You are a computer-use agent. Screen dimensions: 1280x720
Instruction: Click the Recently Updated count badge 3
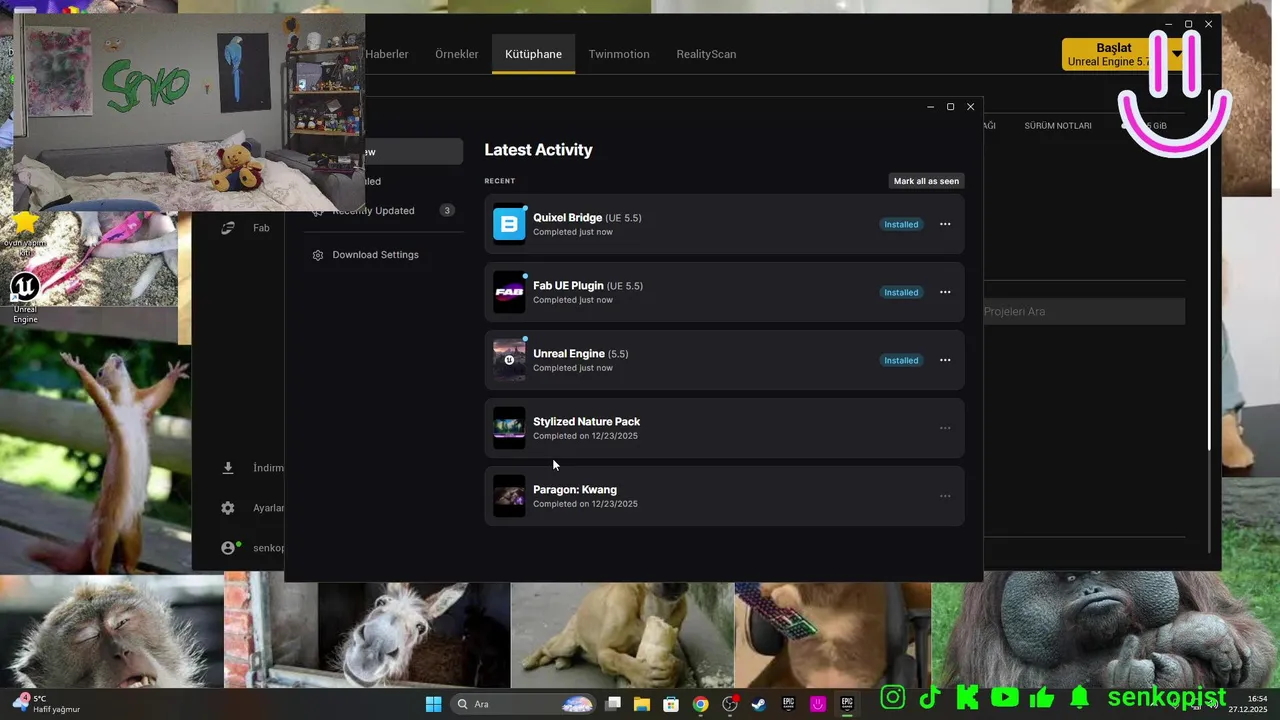447,210
